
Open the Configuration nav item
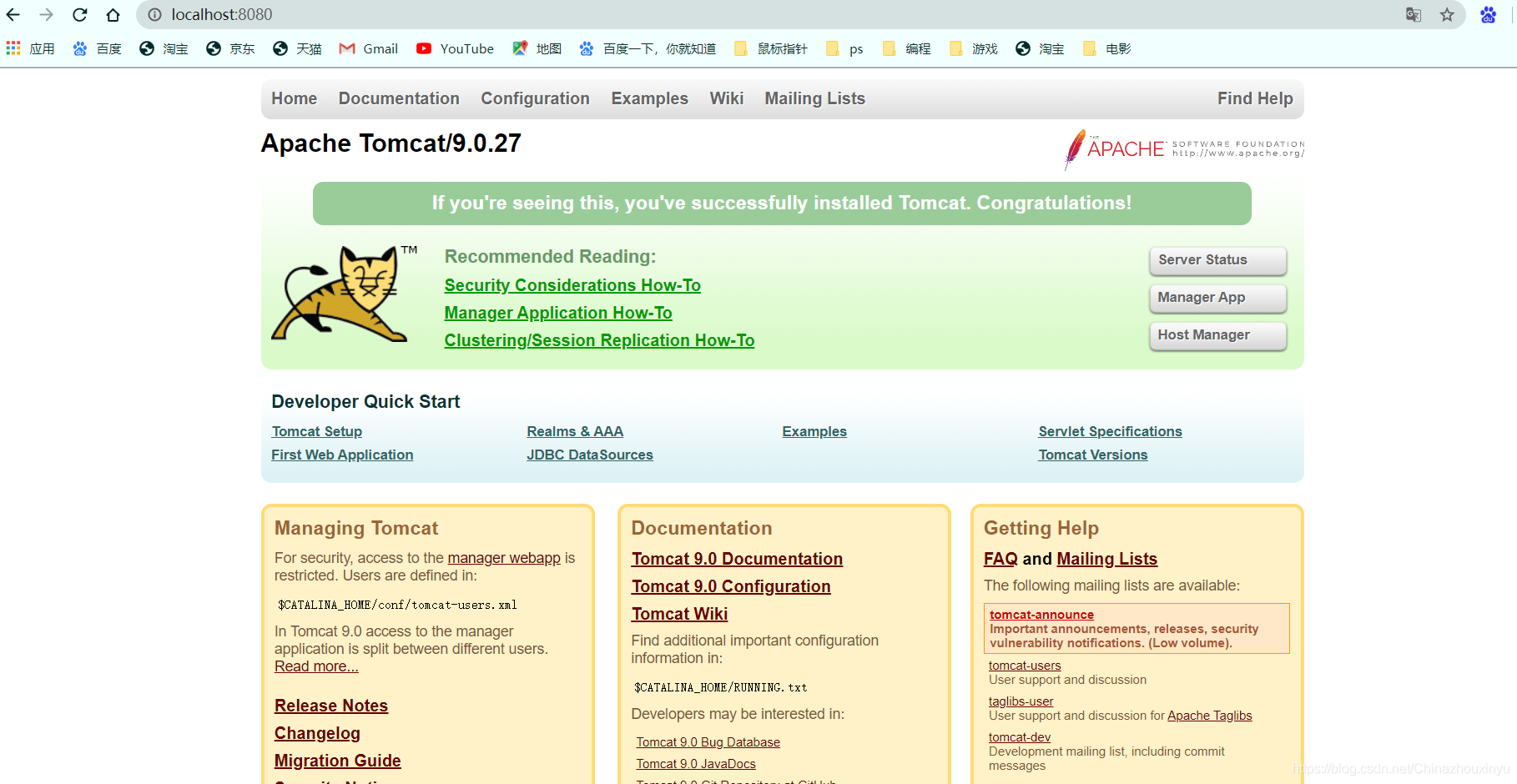click(x=535, y=98)
